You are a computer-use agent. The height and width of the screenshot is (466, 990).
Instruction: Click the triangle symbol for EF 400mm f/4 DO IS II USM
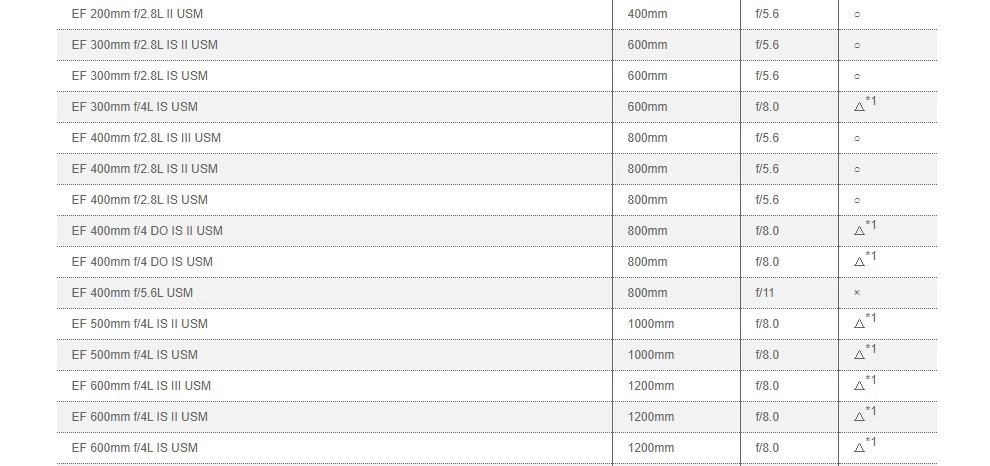coord(859,232)
